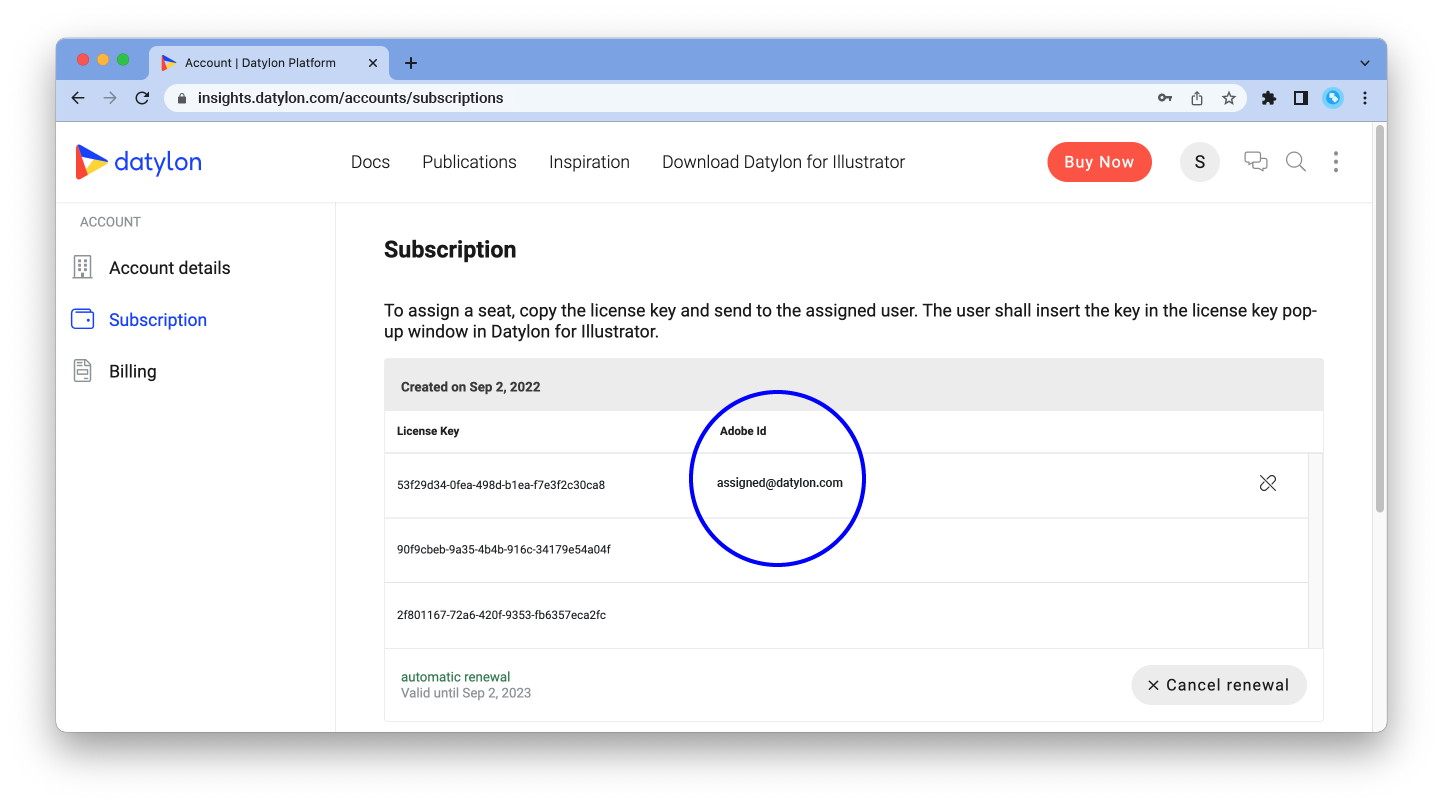Click the browser forward arrow
This screenshot has height=806, width=1443.
tap(110, 98)
